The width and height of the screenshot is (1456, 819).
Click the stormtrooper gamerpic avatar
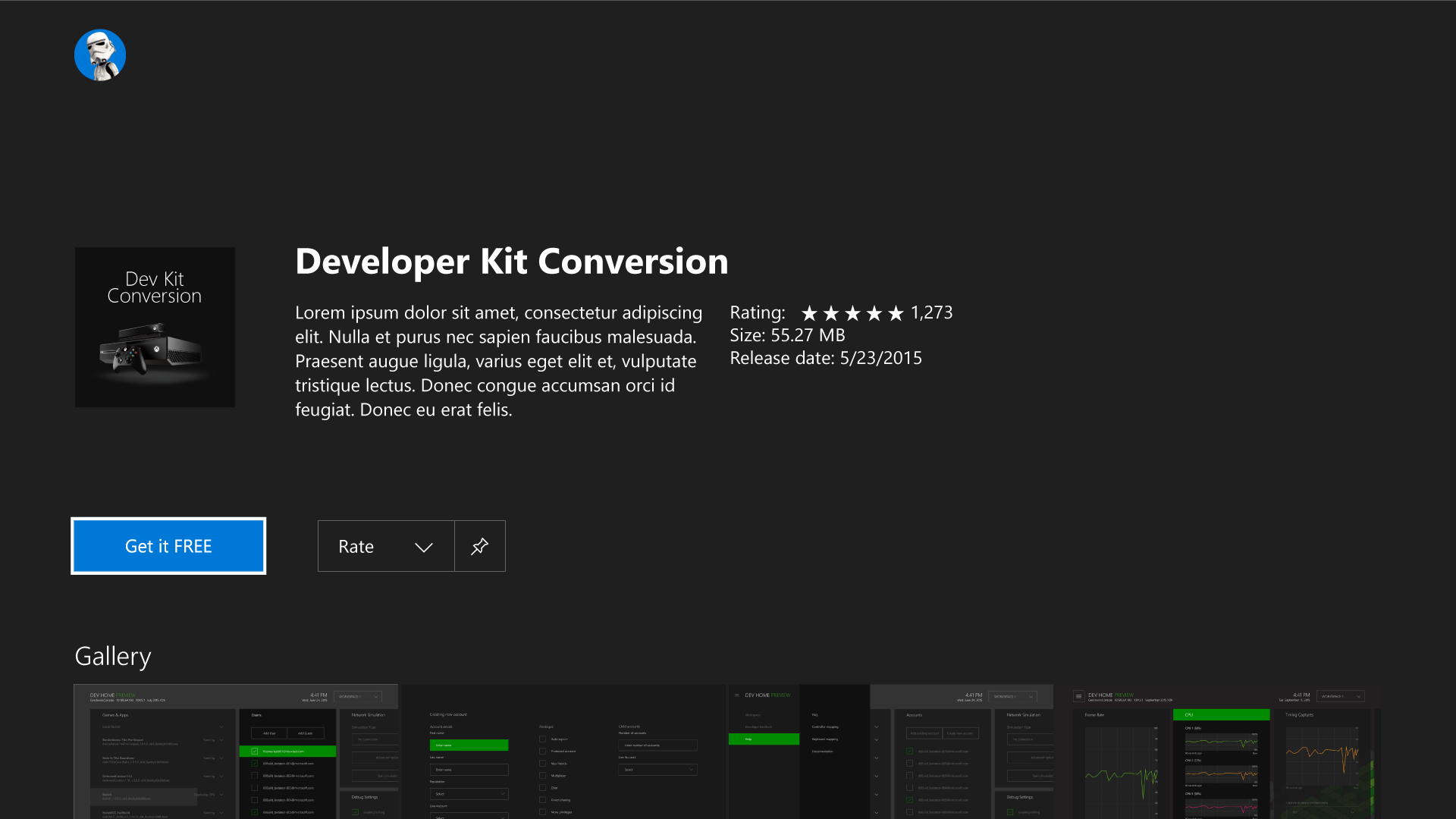(x=99, y=55)
